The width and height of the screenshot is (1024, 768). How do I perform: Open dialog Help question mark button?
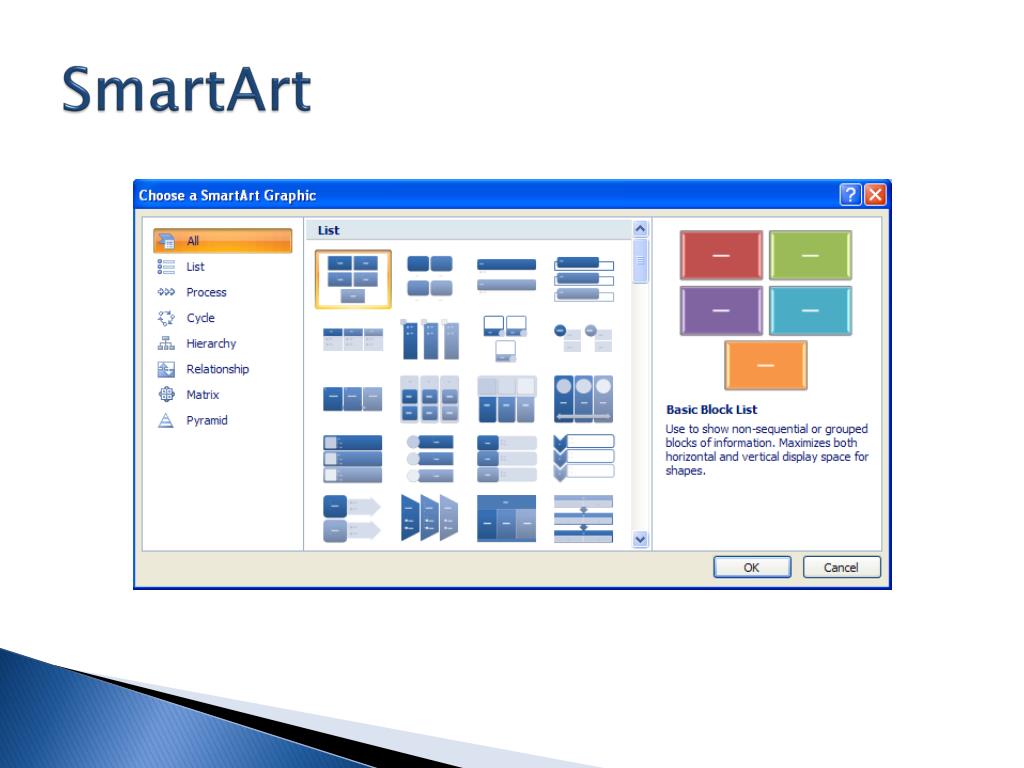850,195
